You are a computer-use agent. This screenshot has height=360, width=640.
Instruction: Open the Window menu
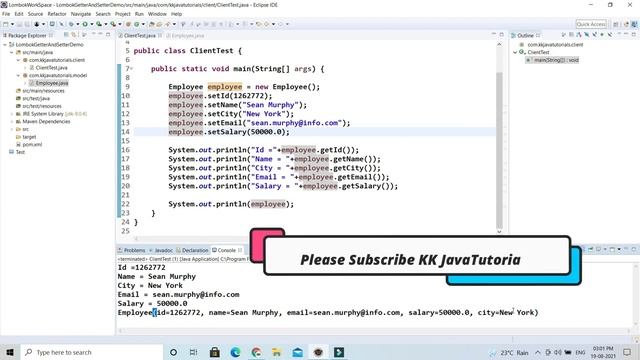click(157, 14)
